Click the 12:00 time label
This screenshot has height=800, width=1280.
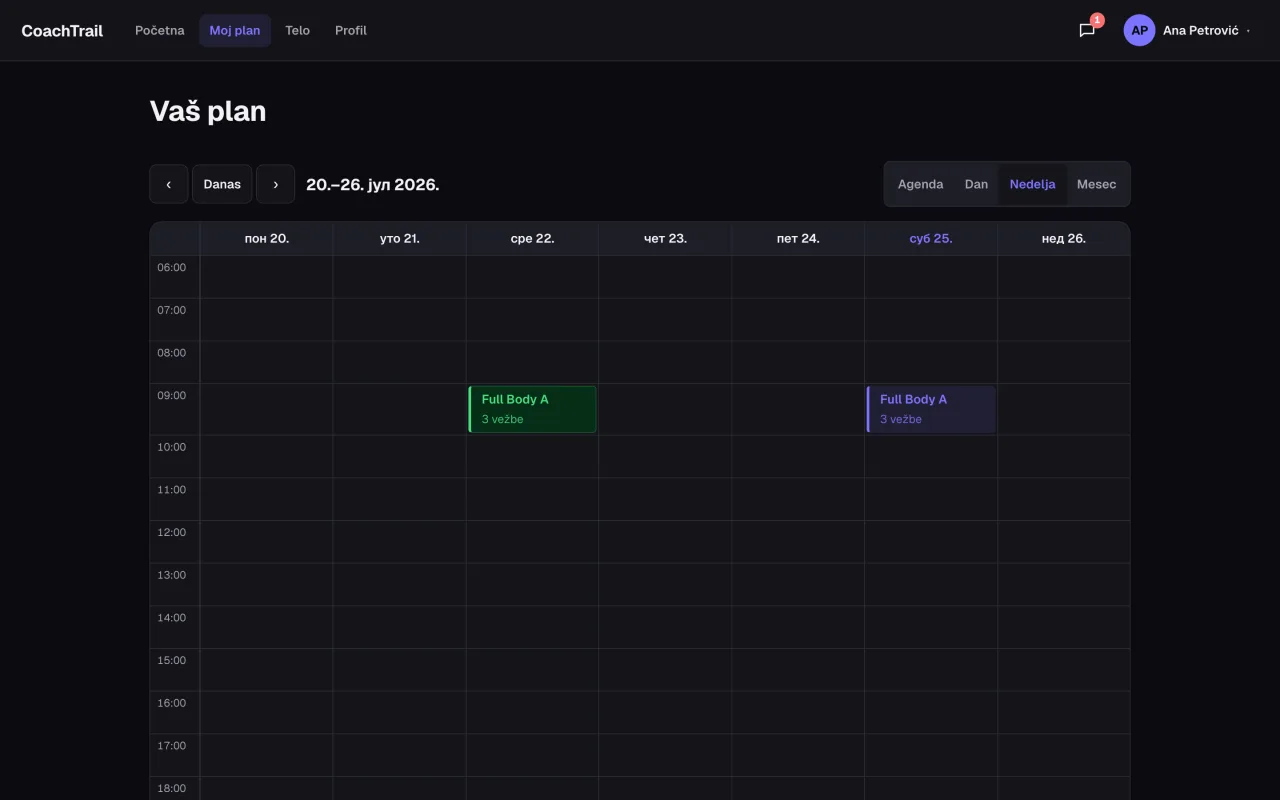click(x=172, y=532)
